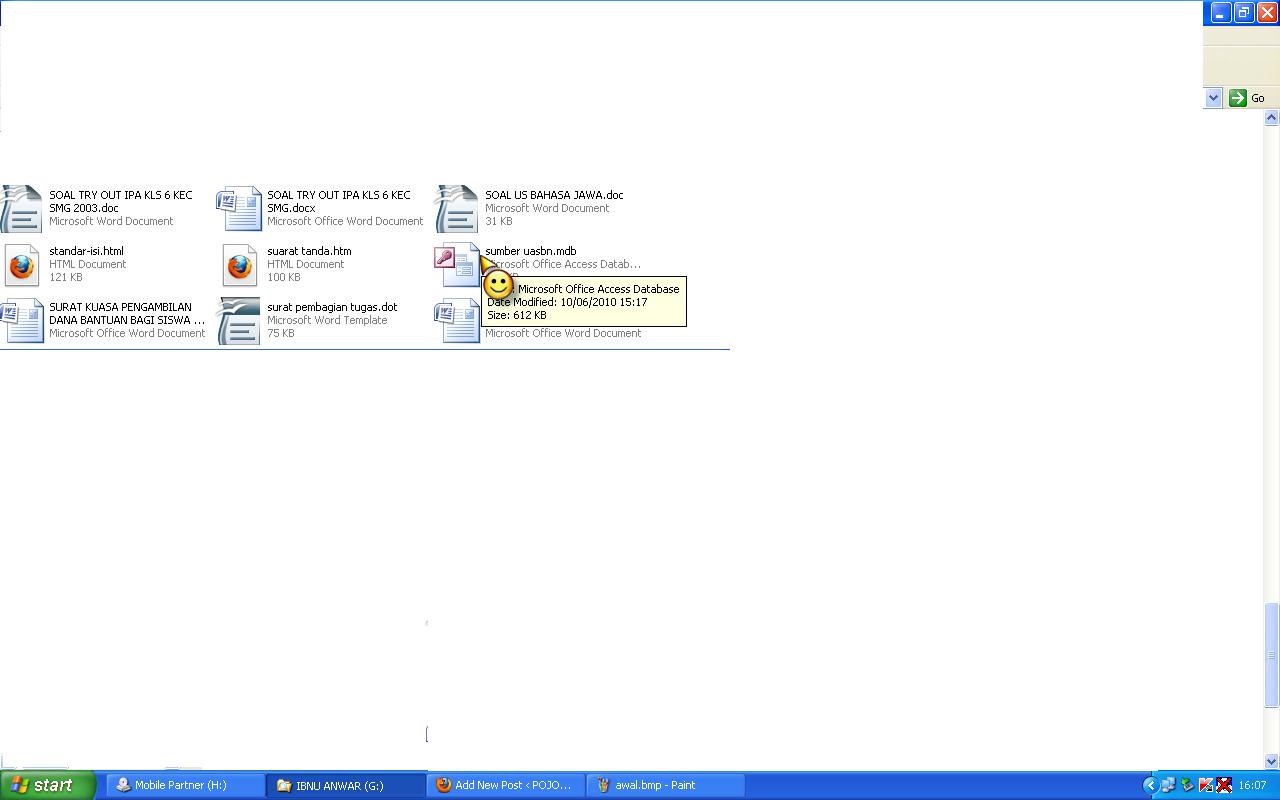The width and height of the screenshot is (1280, 800).
Task: Click the vertical scrollbar down arrow
Action: point(1272,761)
